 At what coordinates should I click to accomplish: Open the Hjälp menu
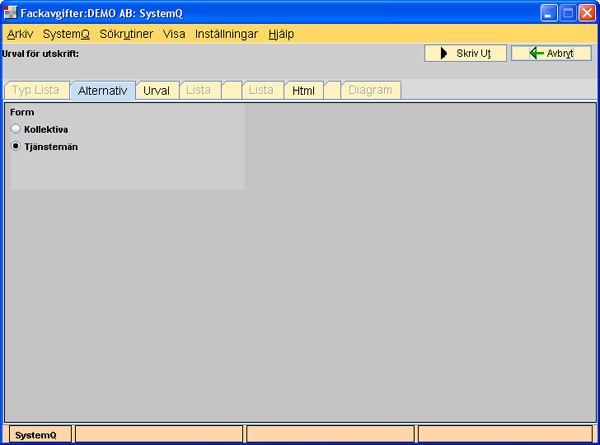pyautogui.click(x=281, y=33)
